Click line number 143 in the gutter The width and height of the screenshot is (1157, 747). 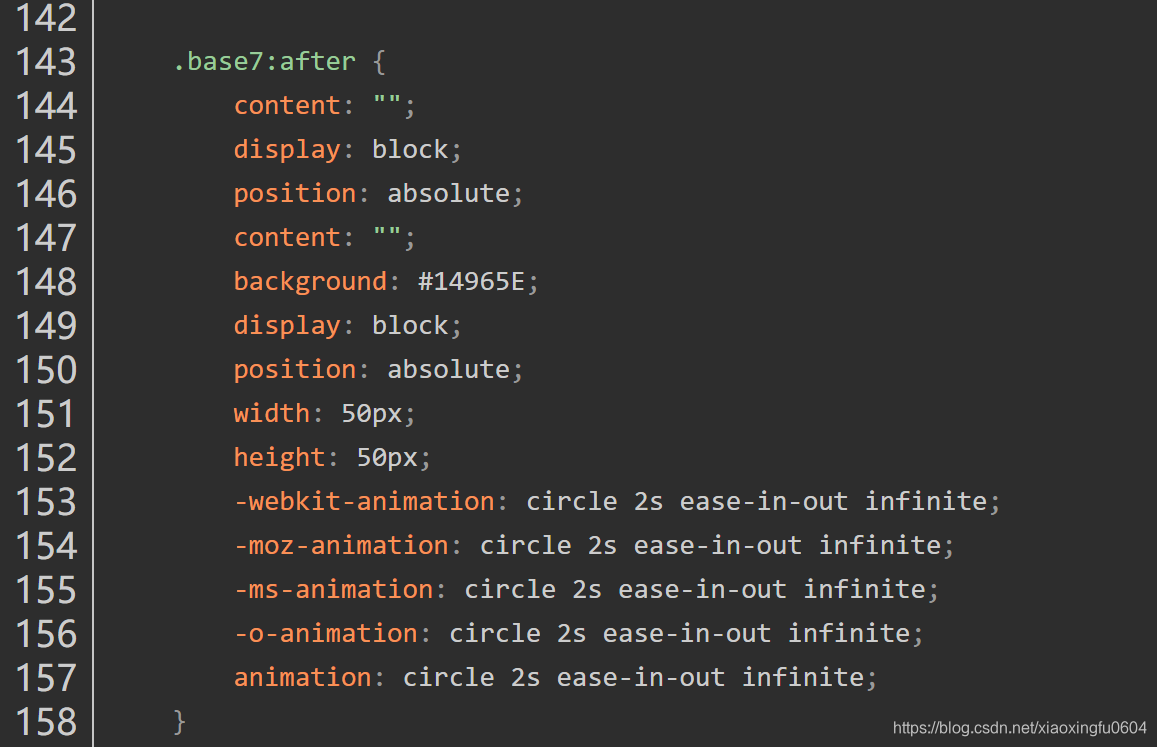pos(46,62)
